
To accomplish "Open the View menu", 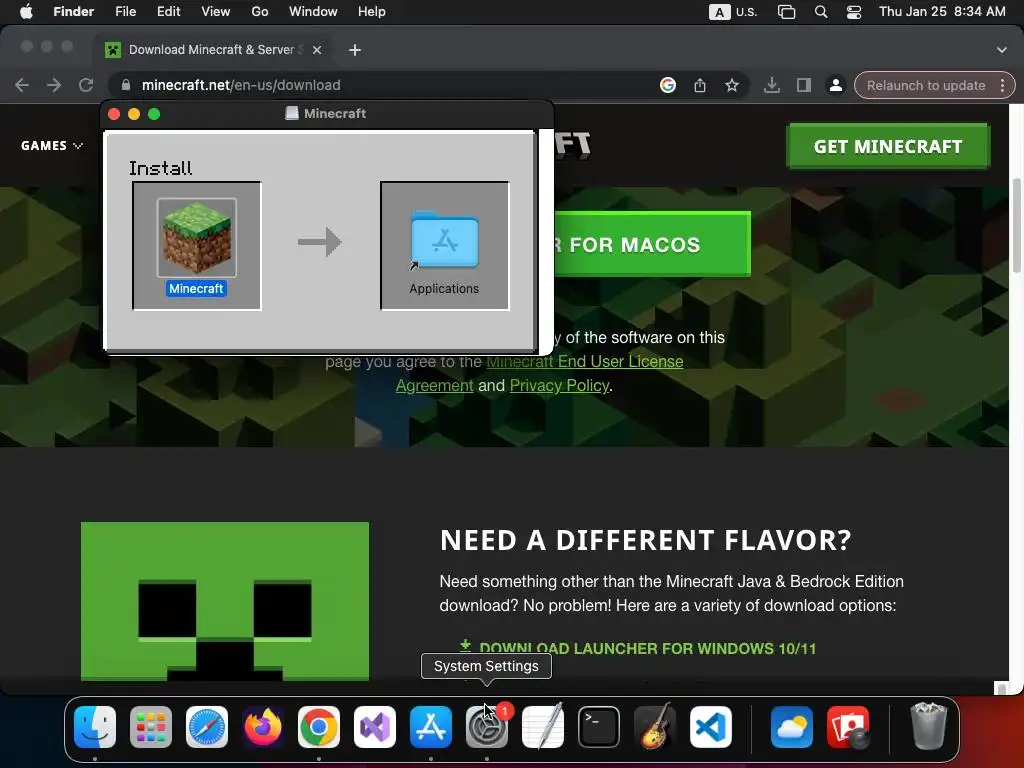I will [x=216, y=12].
